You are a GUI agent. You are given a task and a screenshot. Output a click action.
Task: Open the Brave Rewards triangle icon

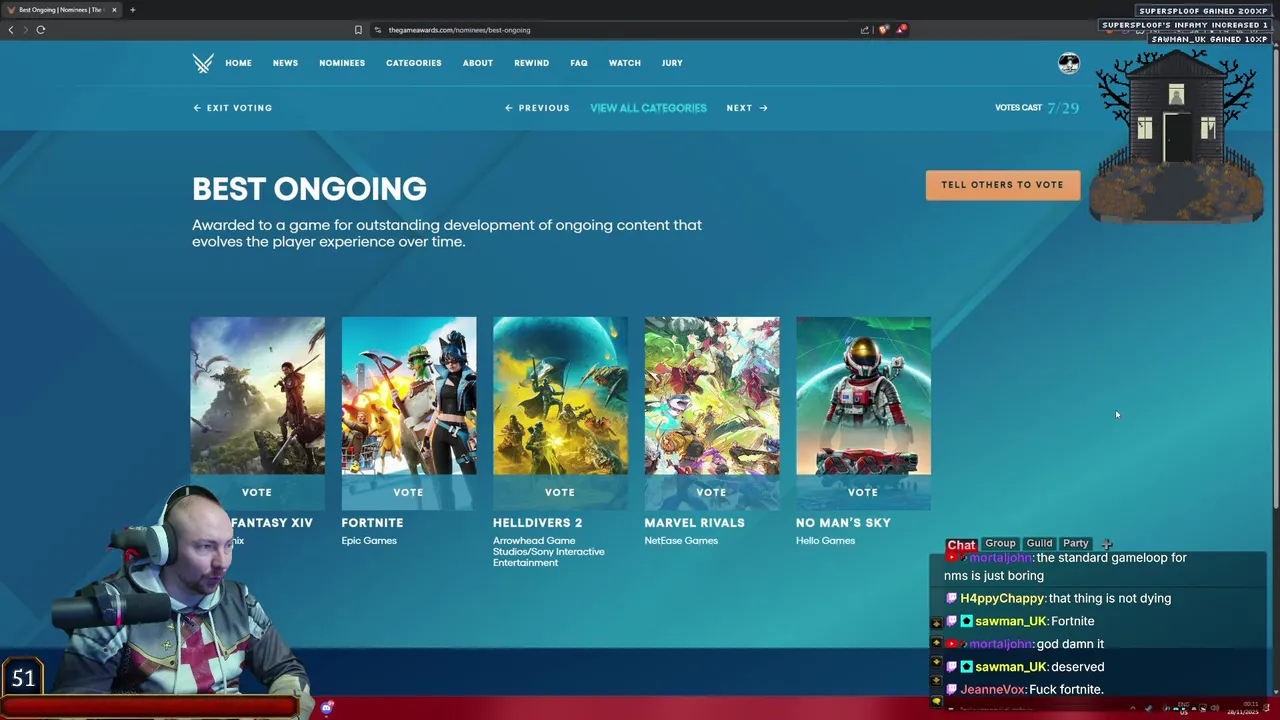pyautogui.click(x=901, y=29)
